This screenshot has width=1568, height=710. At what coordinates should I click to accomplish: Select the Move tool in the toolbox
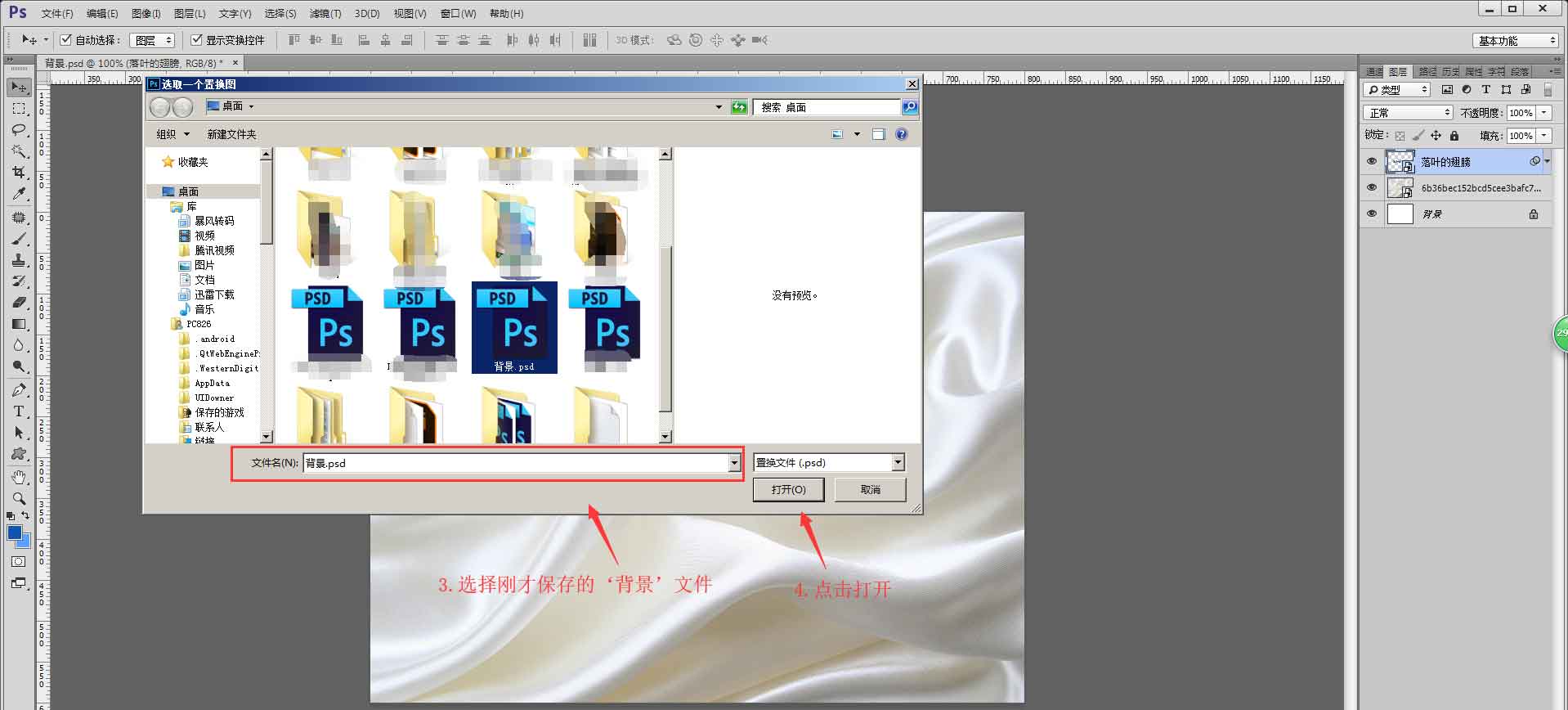19,88
